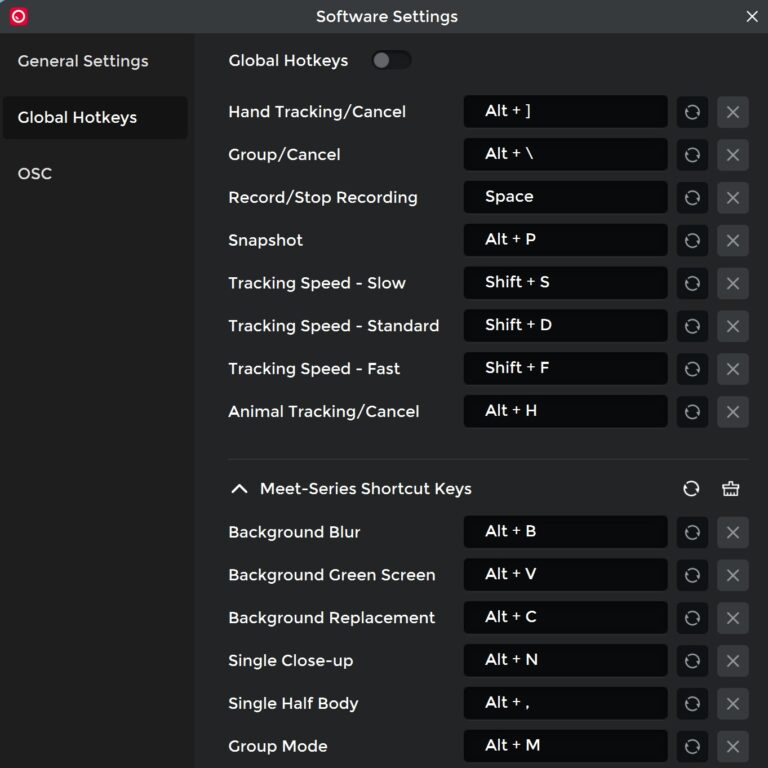Screen dimensions: 768x768
Task: Clear the Tracking Speed - Fast hotkey
Action: pos(732,369)
